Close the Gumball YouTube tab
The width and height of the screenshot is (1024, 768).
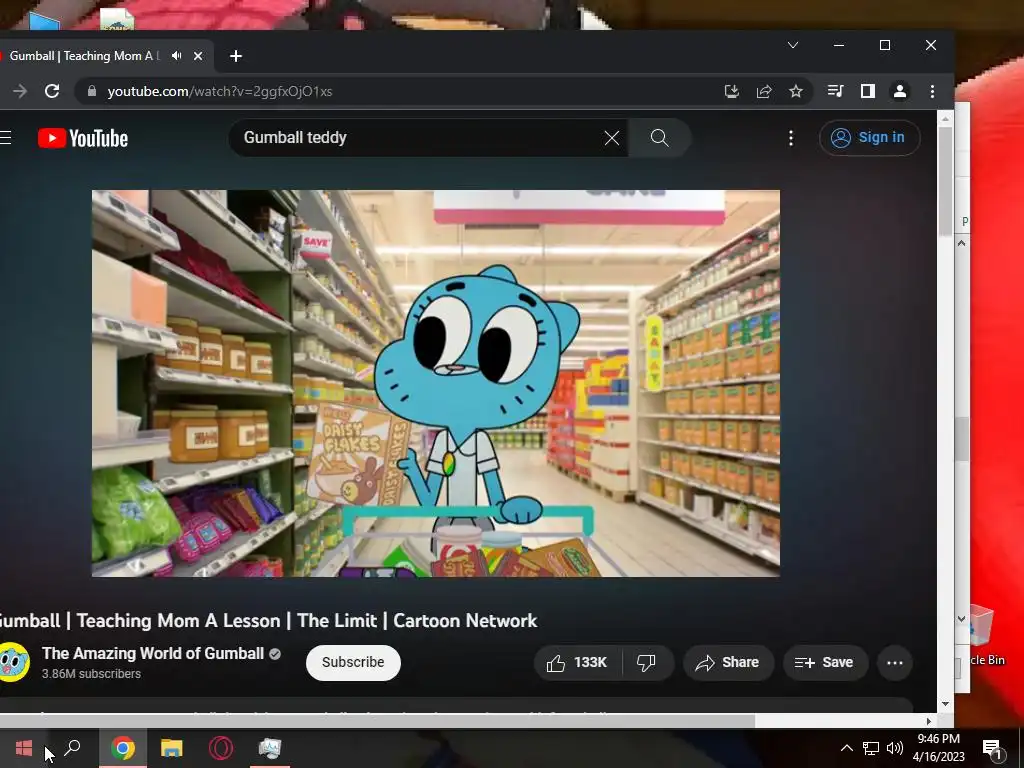click(x=198, y=56)
